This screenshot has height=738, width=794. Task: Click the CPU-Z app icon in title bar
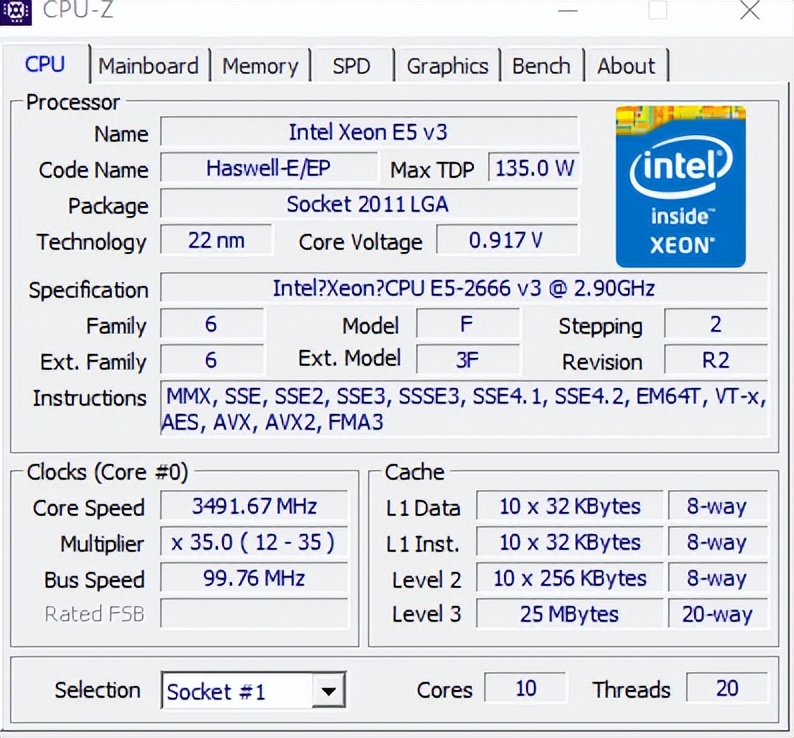click(x=15, y=11)
